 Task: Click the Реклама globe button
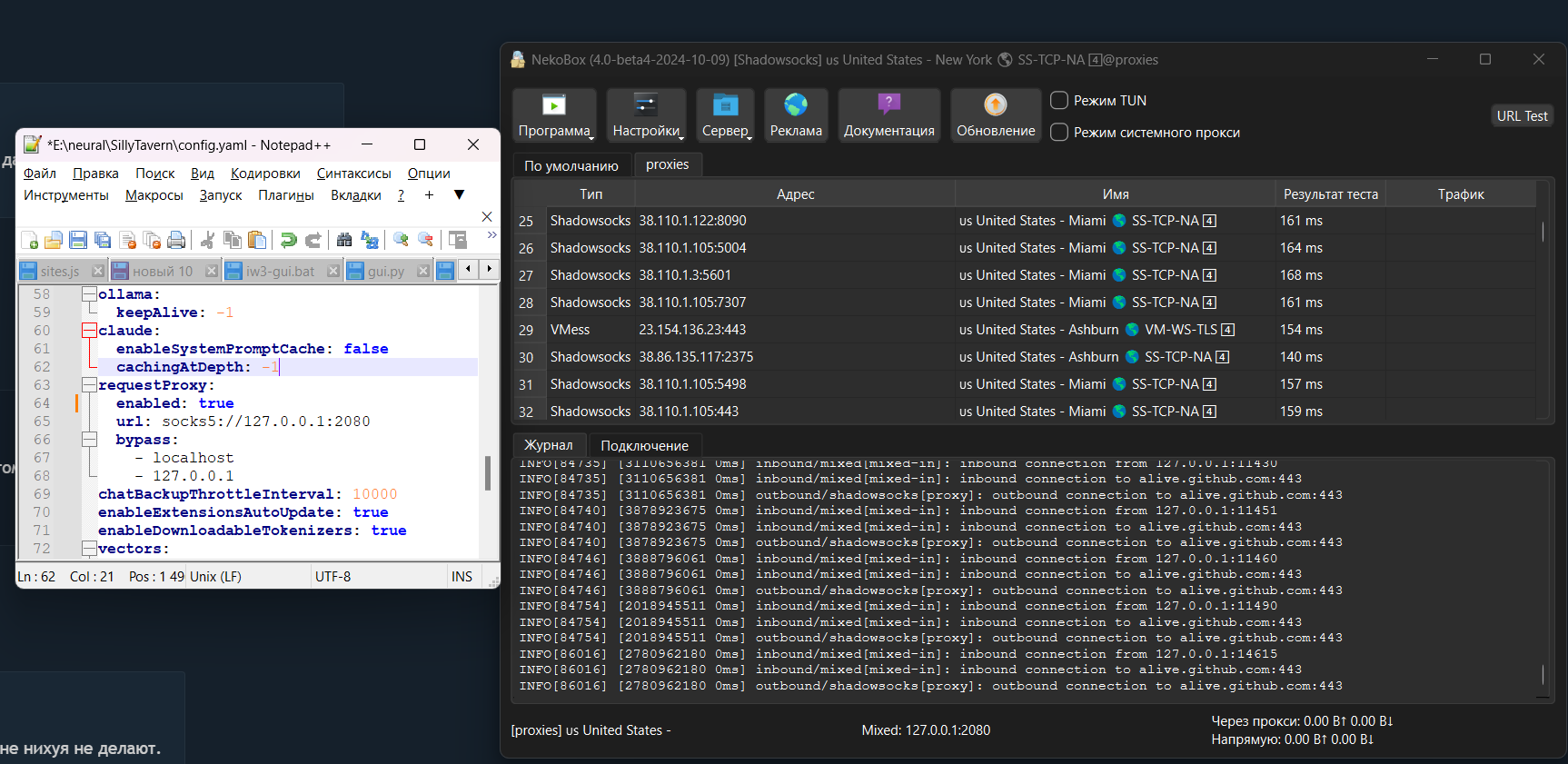click(x=796, y=115)
